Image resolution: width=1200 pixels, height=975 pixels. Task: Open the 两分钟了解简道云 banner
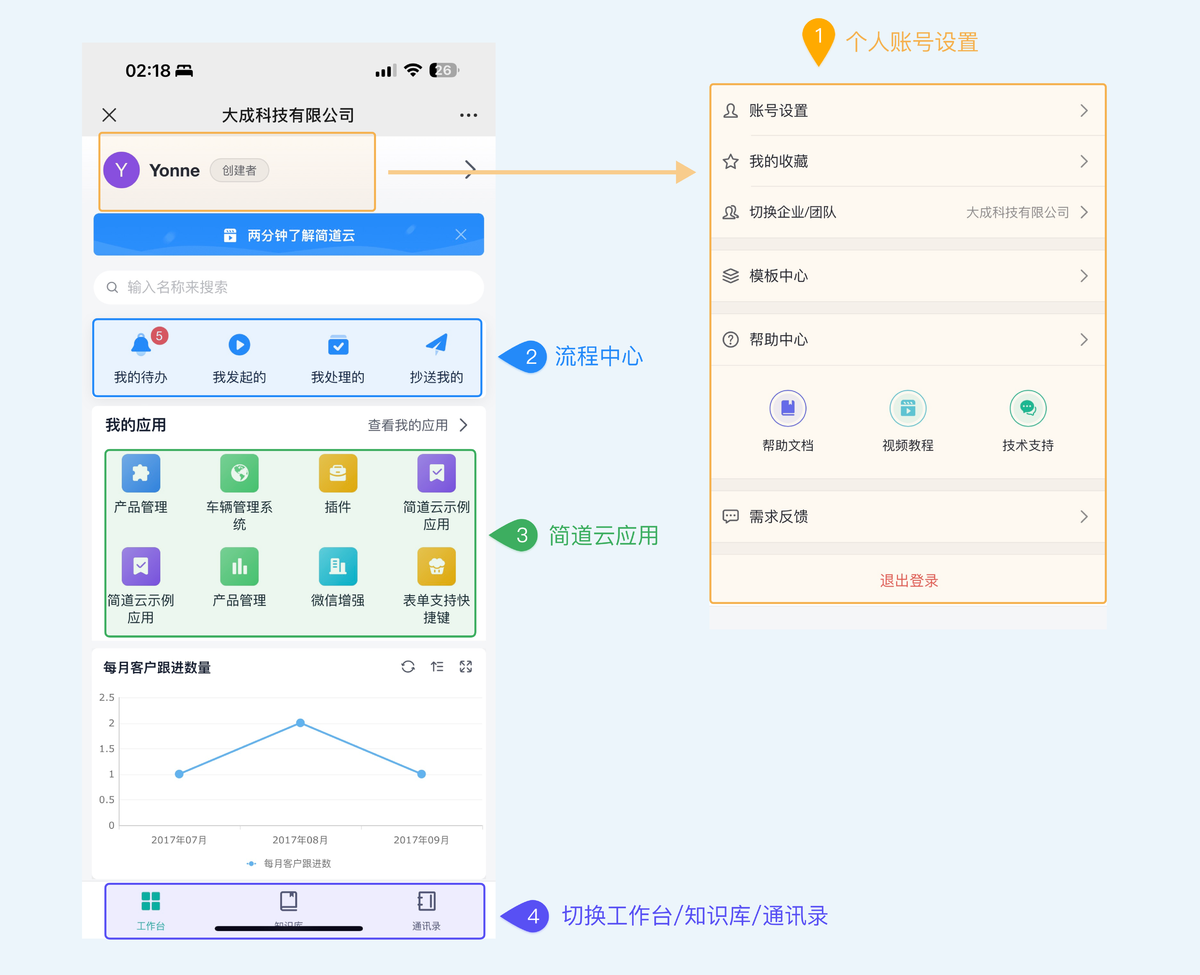pyautogui.click(x=288, y=234)
